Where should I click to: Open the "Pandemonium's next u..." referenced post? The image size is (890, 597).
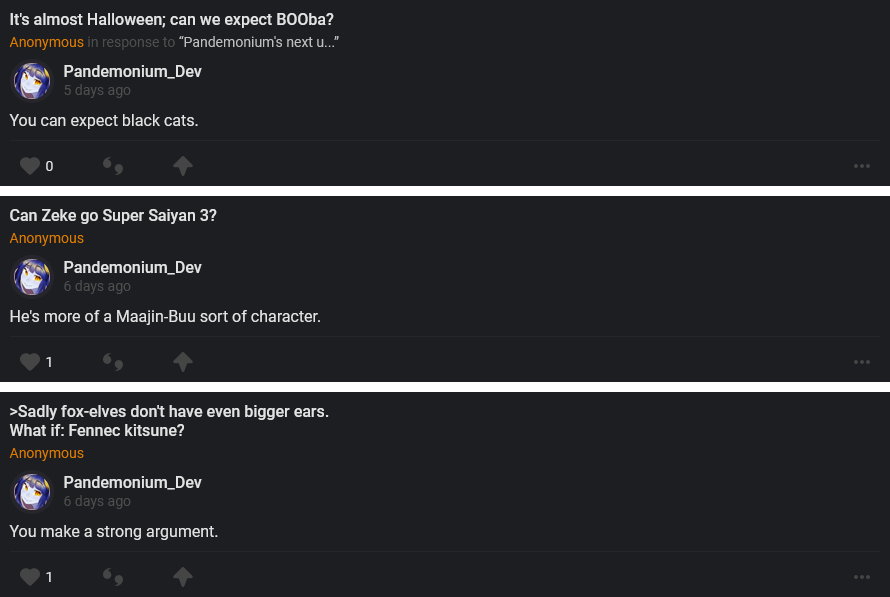(x=258, y=42)
